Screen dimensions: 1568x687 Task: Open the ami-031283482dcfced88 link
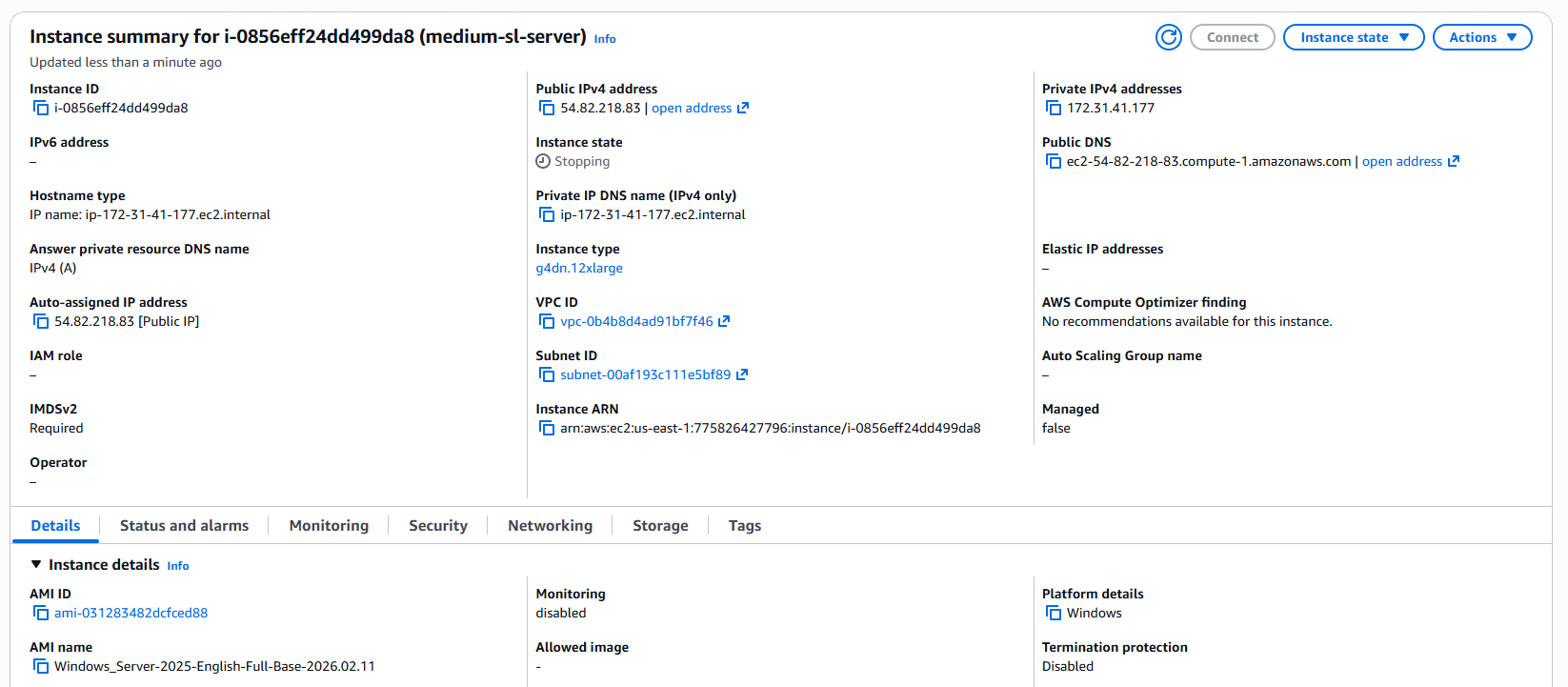coord(131,613)
